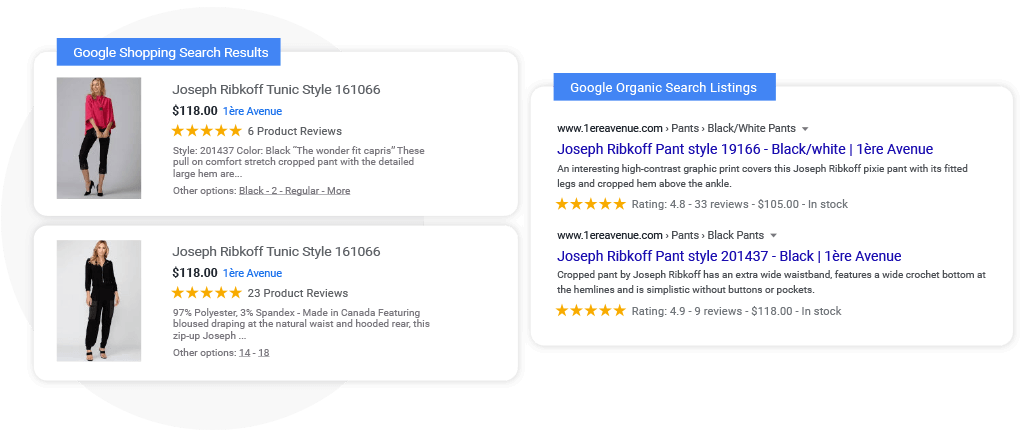
Task: Open second Joseph Ribkoff Tunic Style 161066 title
Action: 276,252
